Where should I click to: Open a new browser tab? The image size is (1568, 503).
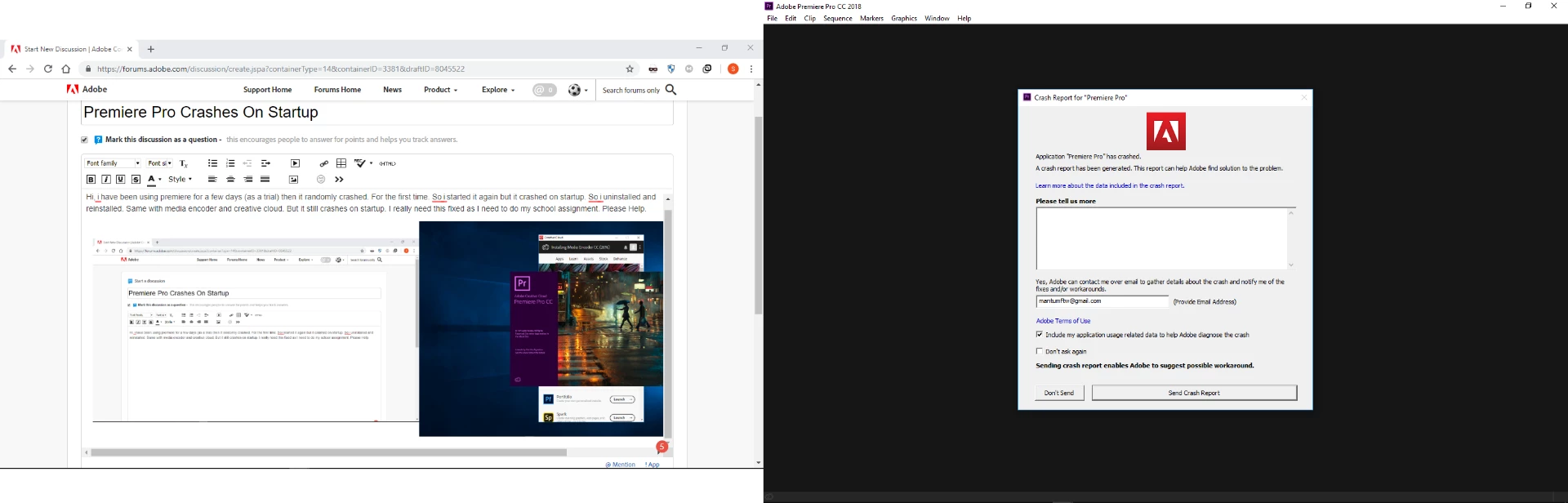(151, 49)
